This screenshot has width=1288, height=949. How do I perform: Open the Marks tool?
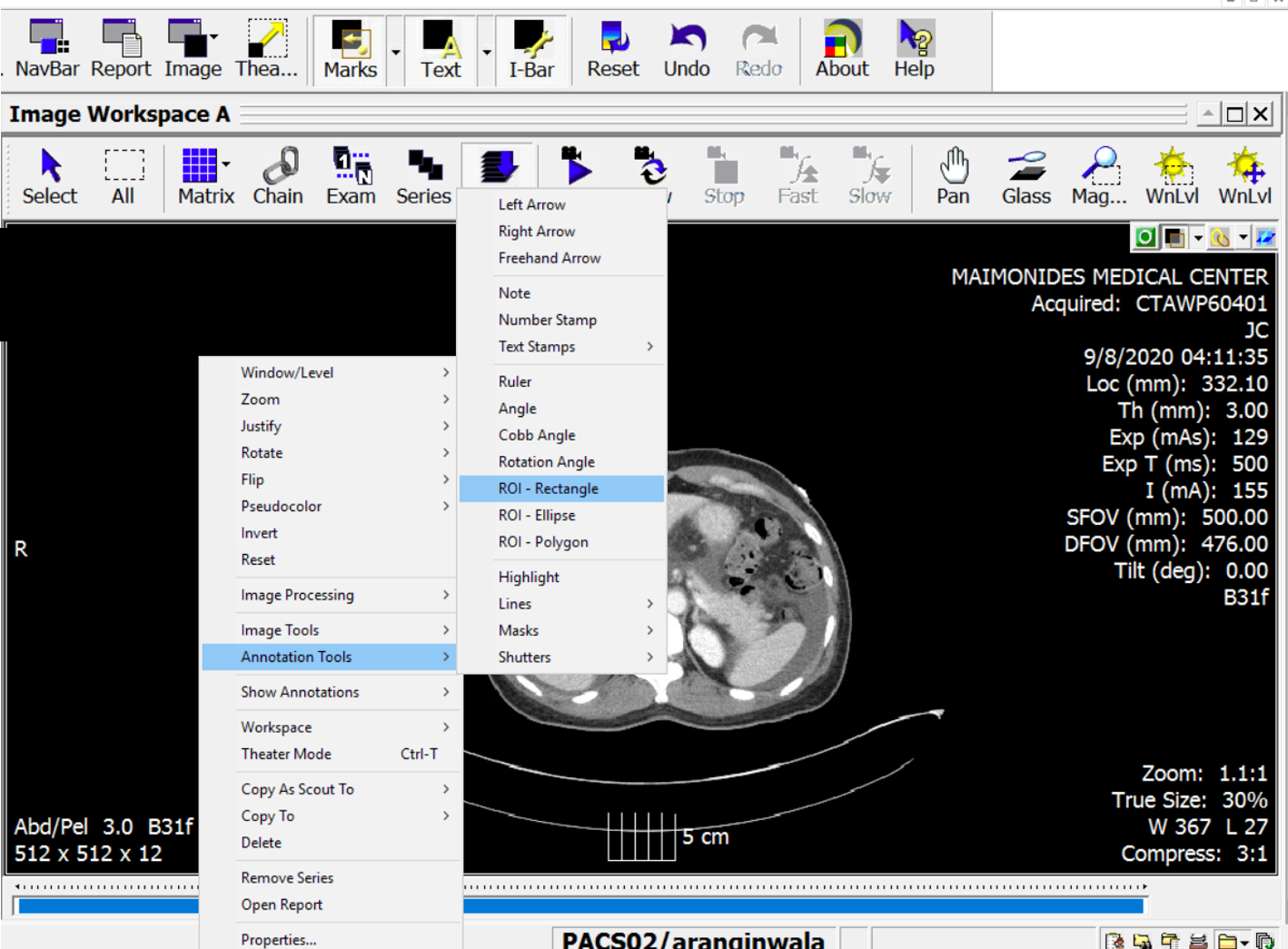click(351, 50)
